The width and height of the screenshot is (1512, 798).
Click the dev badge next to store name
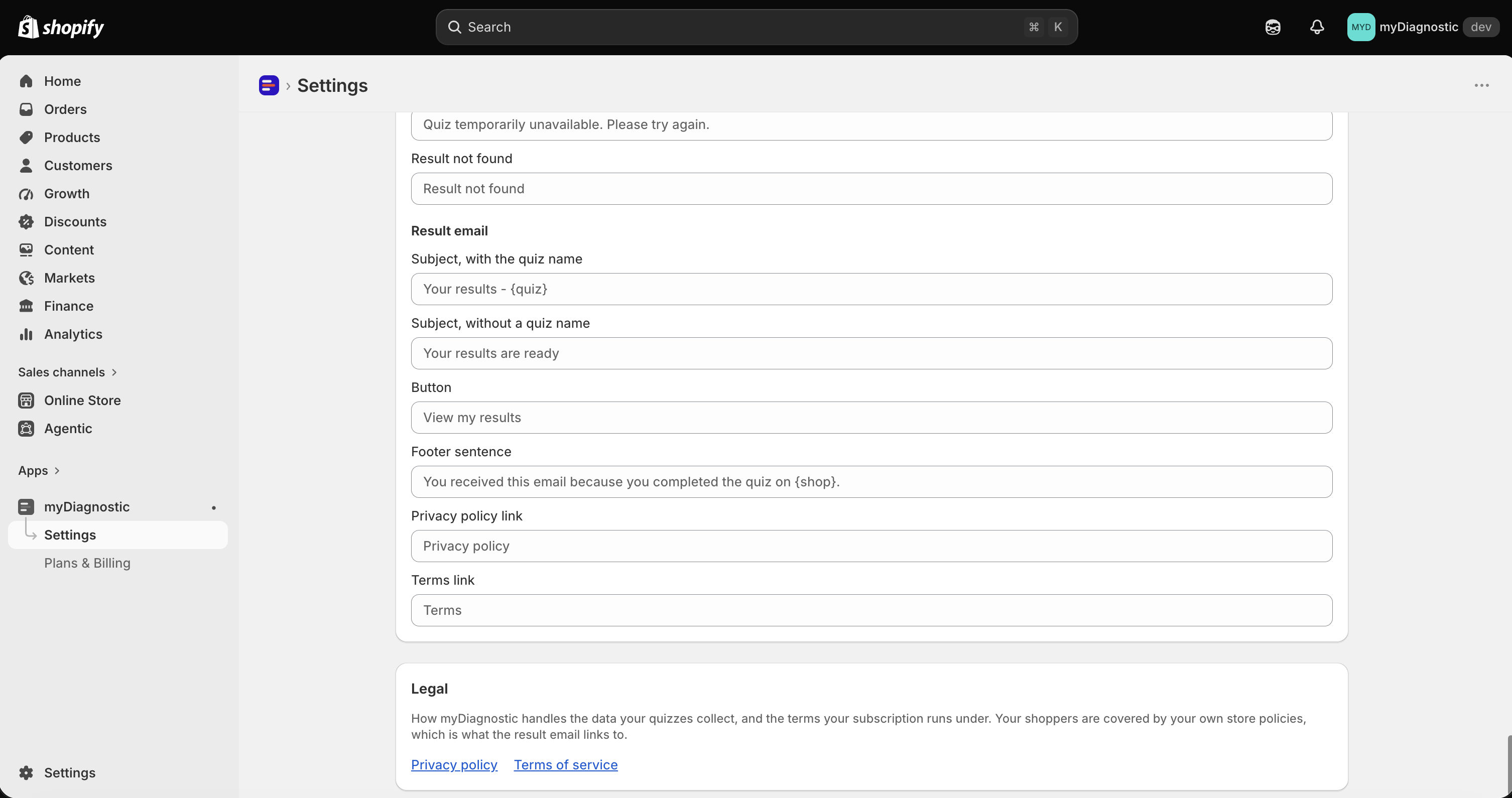[x=1481, y=27]
